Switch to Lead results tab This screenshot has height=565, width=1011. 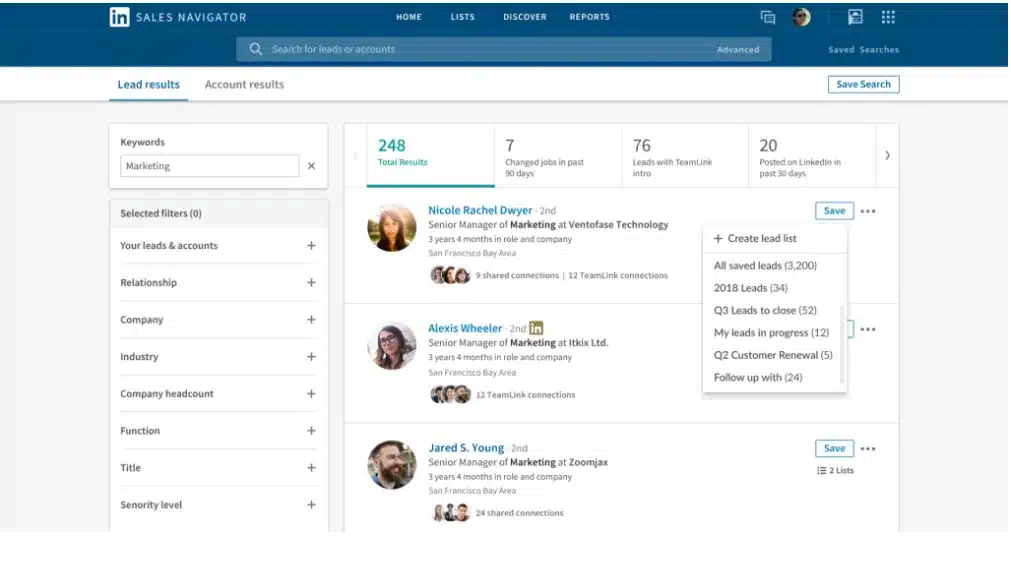pyautogui.click(x=148, y=84)
